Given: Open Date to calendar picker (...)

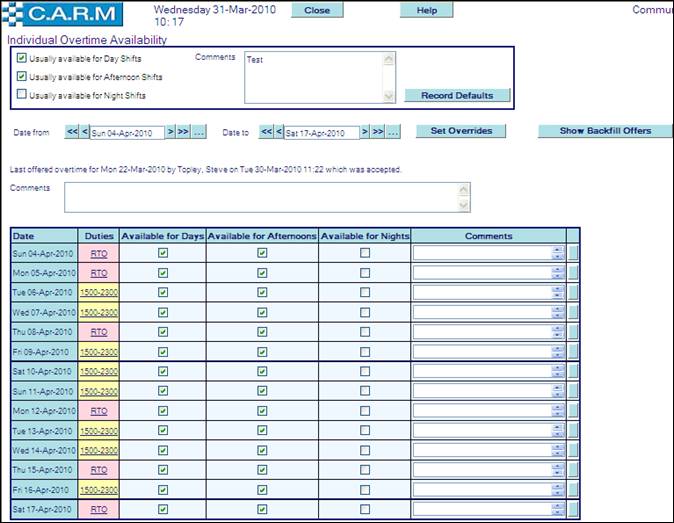Looking at the screenshot, I should (x=393, y=132).
